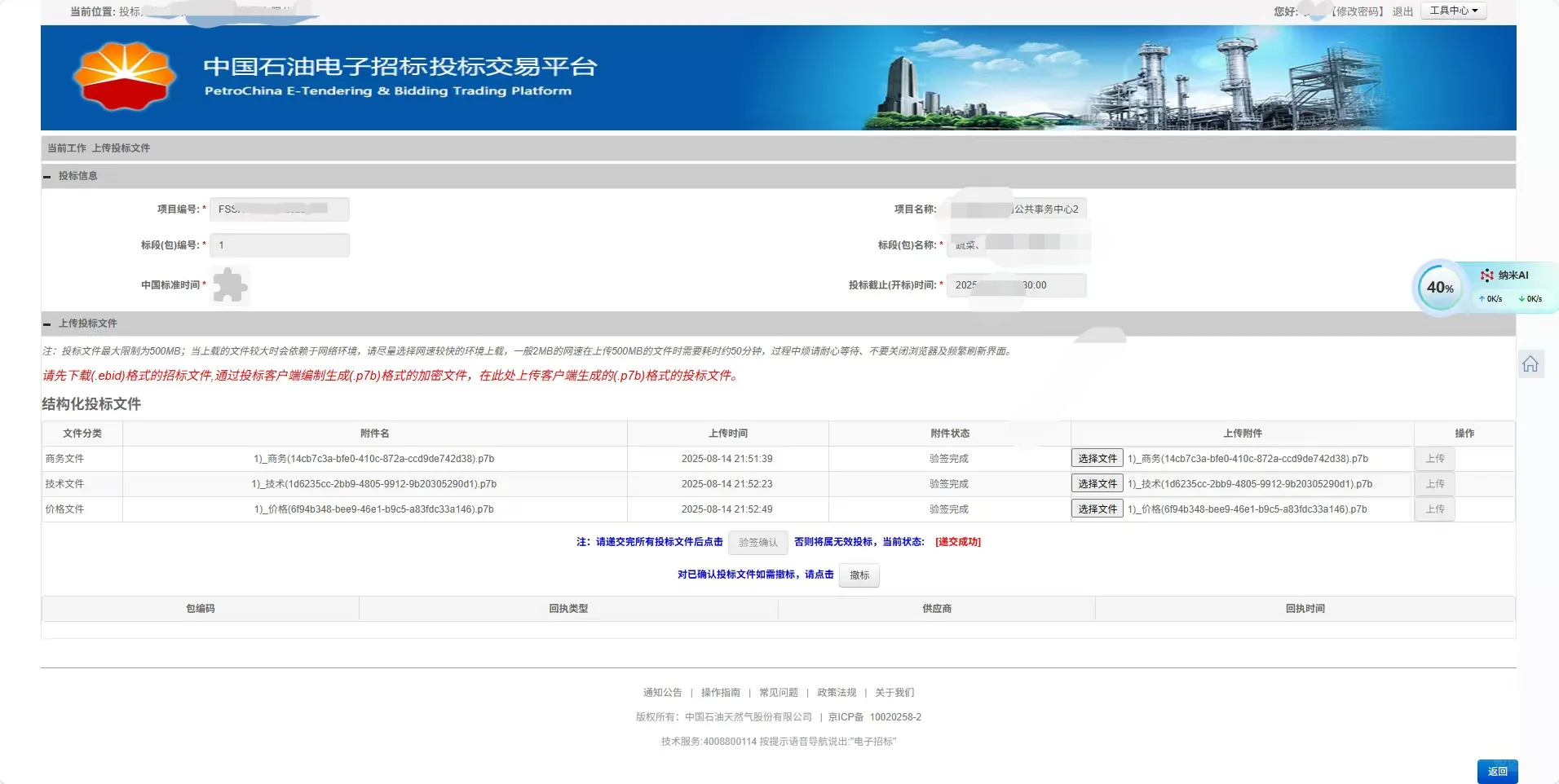
Task: Click the 附件名 column header
Action: (x=375, y=434)
